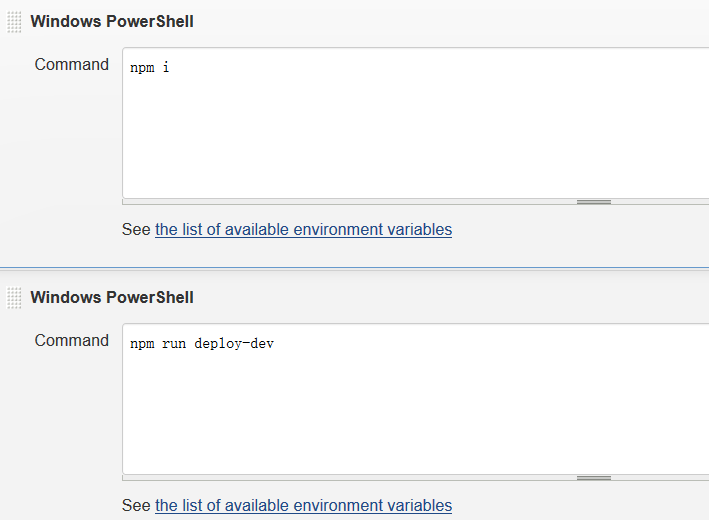Image resolution: width=709 pixels, height=520 pixels.
Task: Place cursor on the 'npm i' text
Action: [x=149, y=69]
